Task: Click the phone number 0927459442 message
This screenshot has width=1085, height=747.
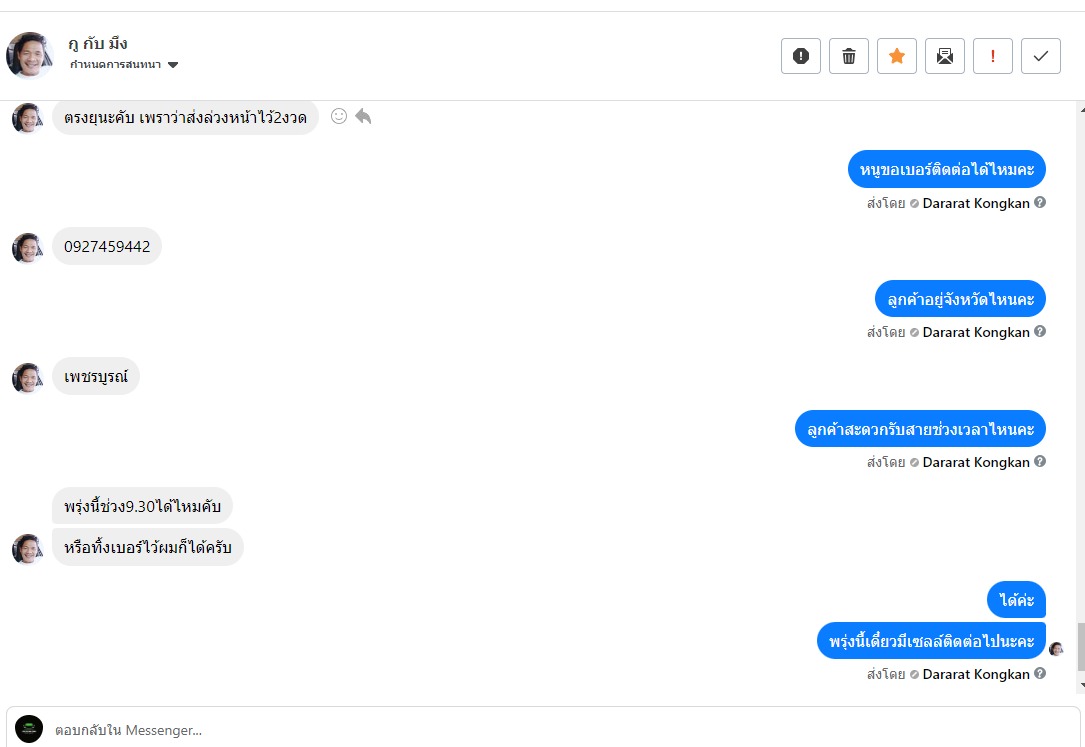Action: click(107, 247)
